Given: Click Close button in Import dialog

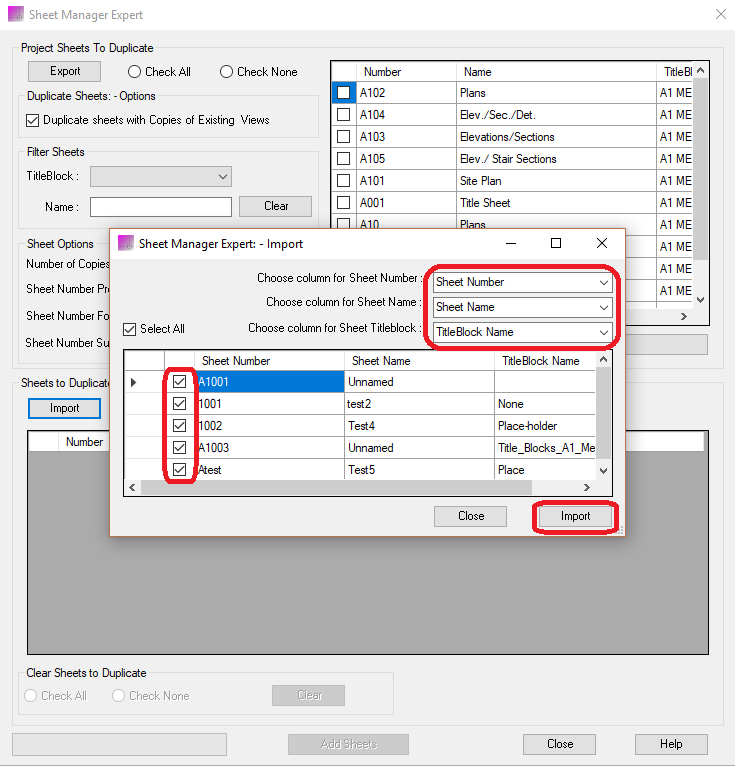Looking at the screenshot, I should [470, 516].
